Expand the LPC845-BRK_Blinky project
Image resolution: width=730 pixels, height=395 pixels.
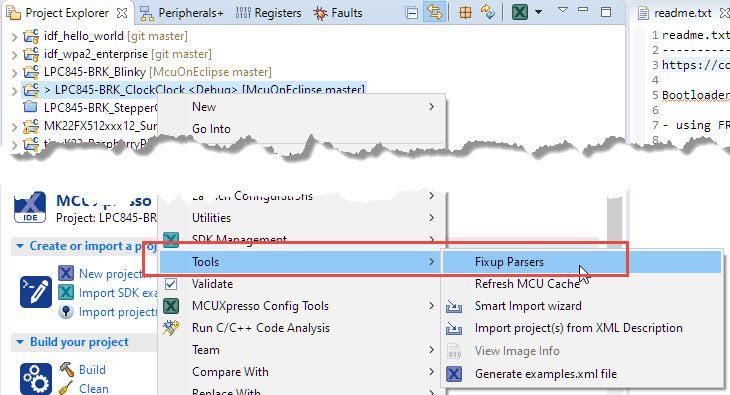(14, 73)
